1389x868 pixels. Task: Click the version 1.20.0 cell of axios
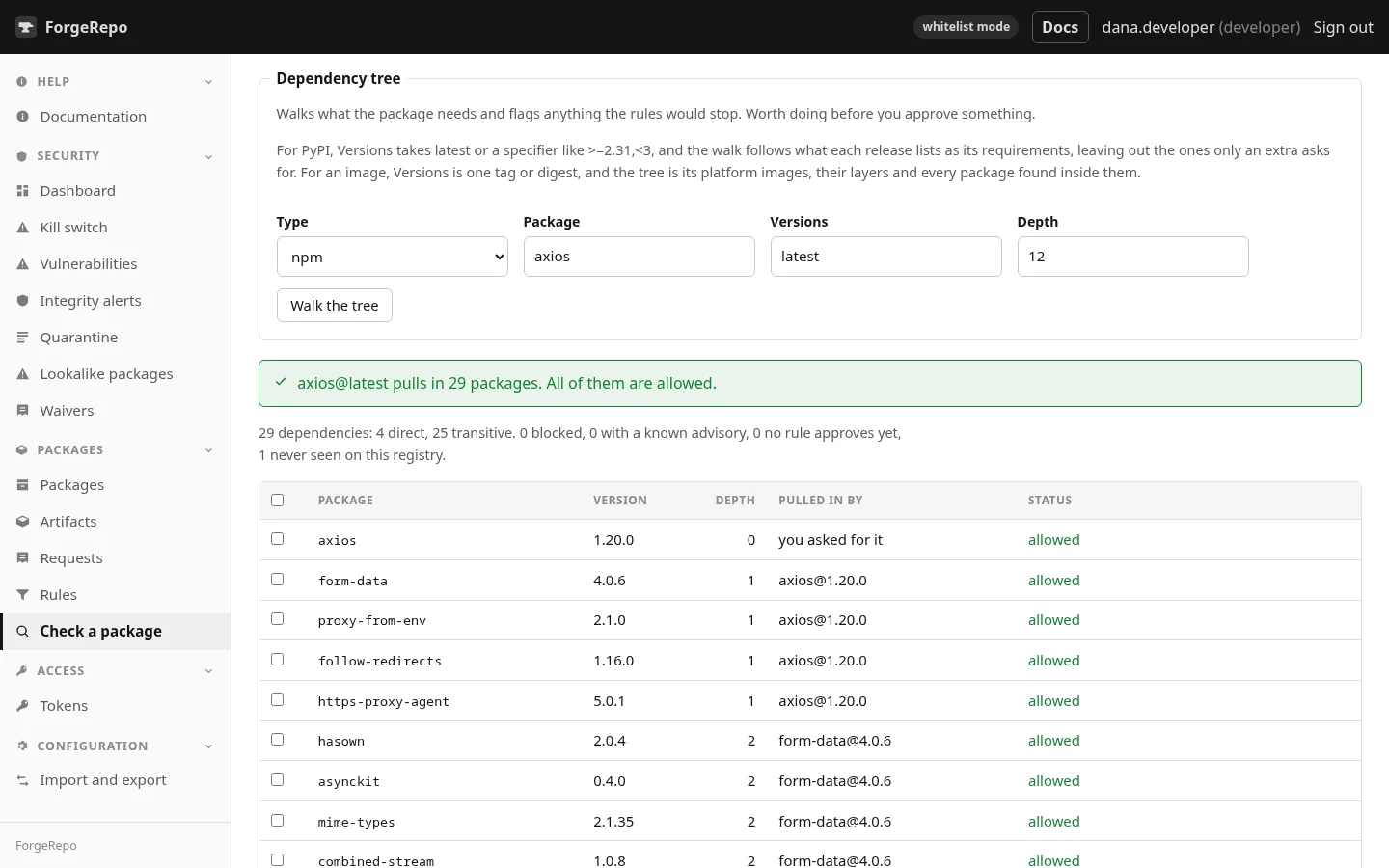coord(613,540)
